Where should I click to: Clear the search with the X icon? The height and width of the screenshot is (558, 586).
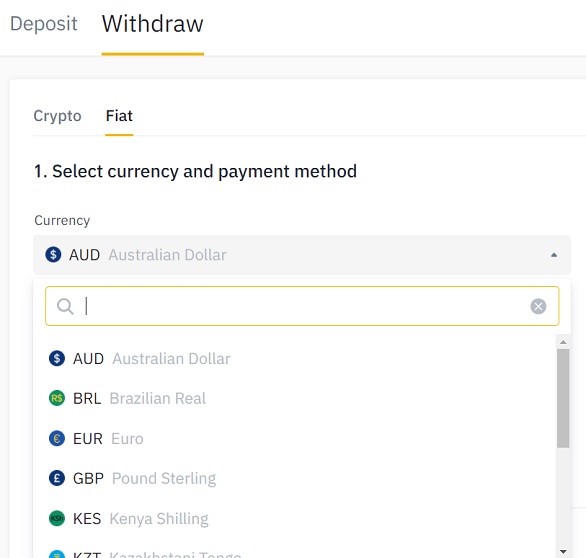point(538,306)
